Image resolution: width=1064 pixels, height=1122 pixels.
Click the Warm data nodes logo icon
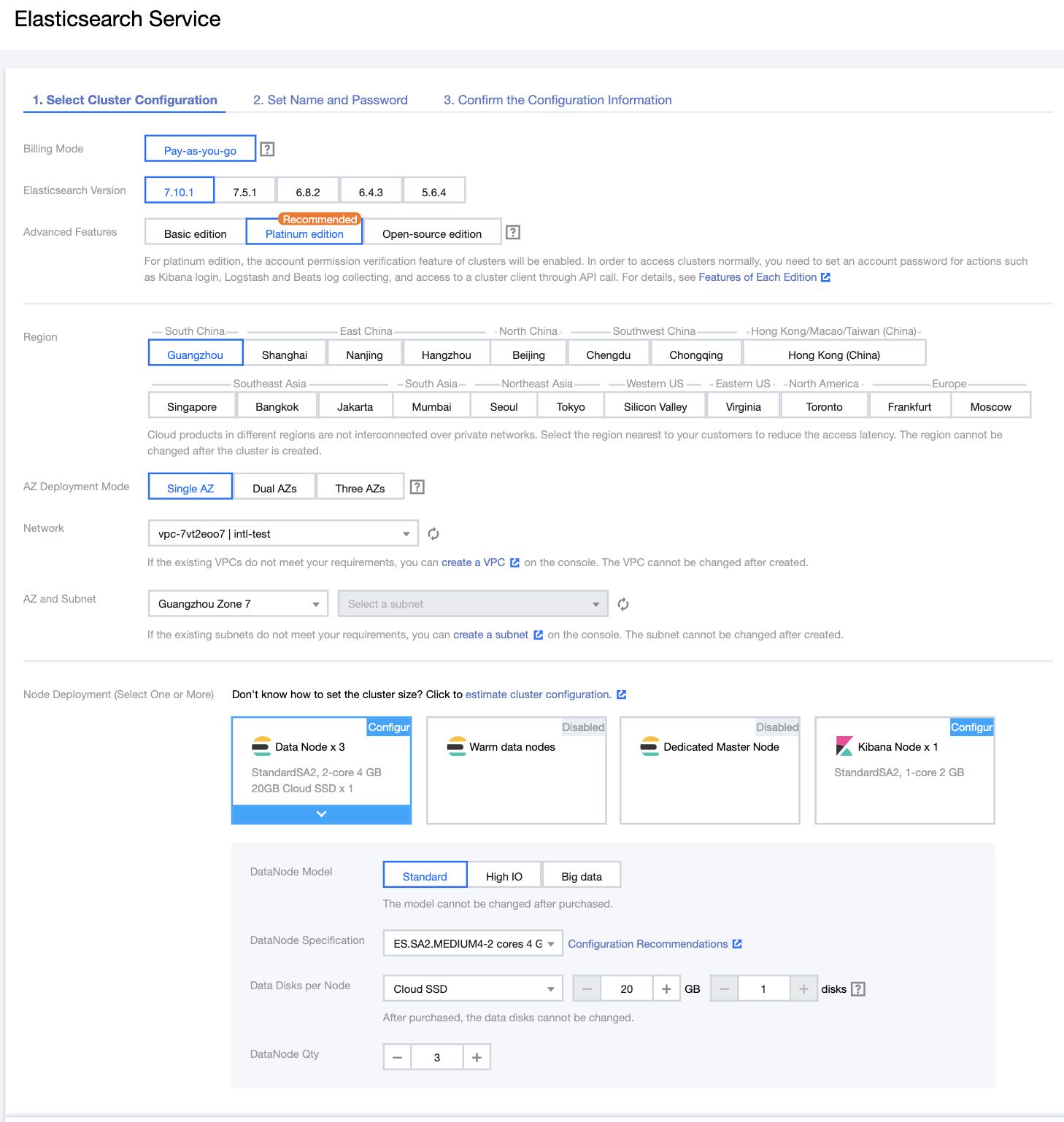click(456, 746)
